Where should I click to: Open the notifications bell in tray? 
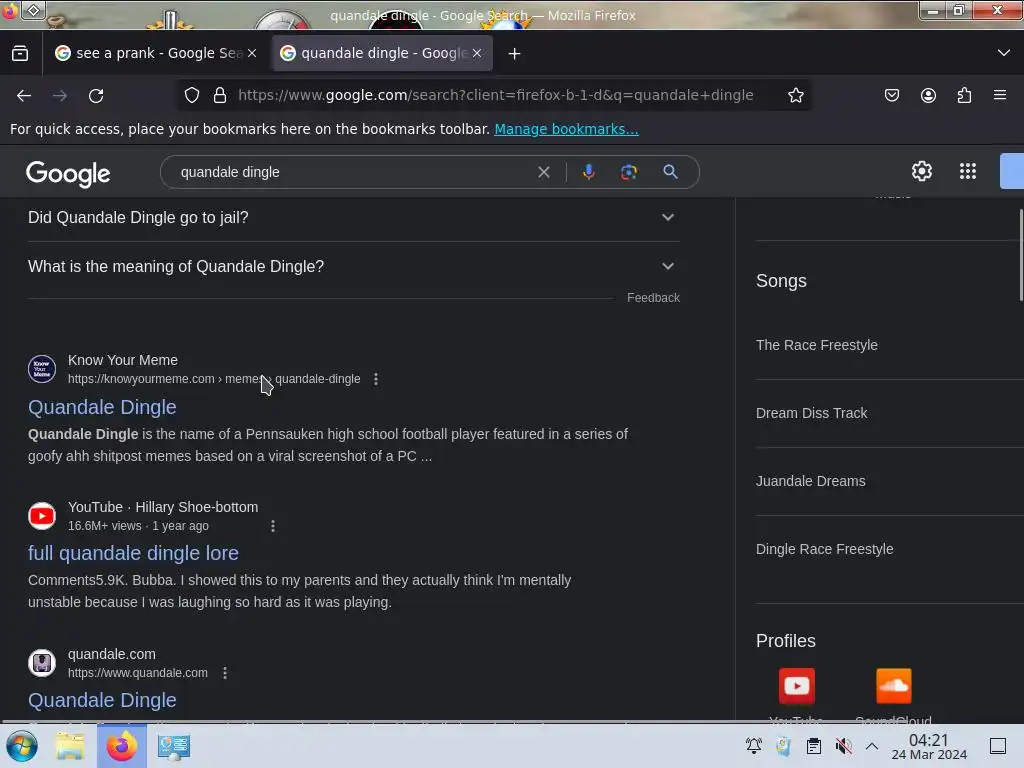pos(754,746)
